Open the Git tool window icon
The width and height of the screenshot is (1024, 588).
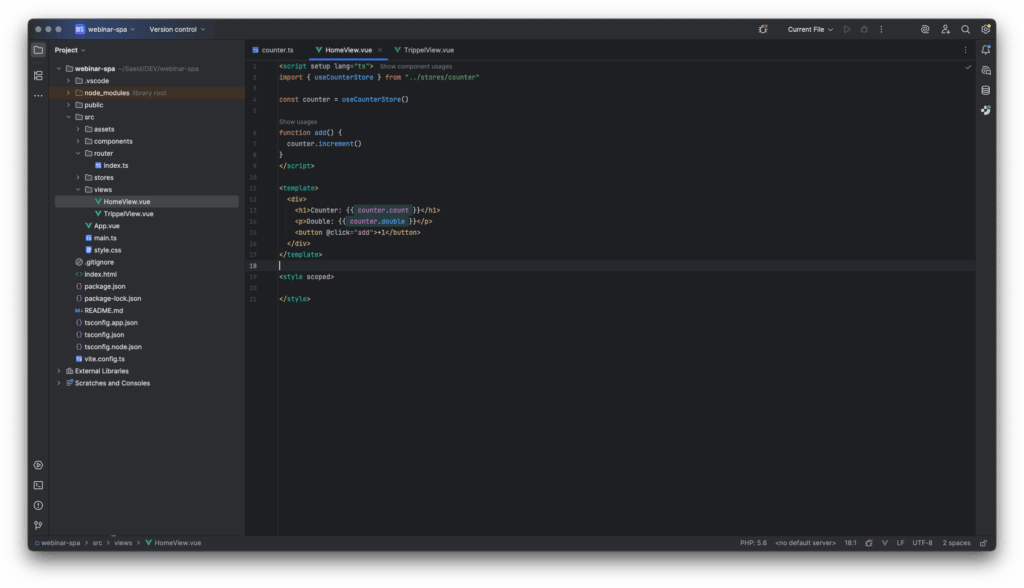tap(38, 525)
